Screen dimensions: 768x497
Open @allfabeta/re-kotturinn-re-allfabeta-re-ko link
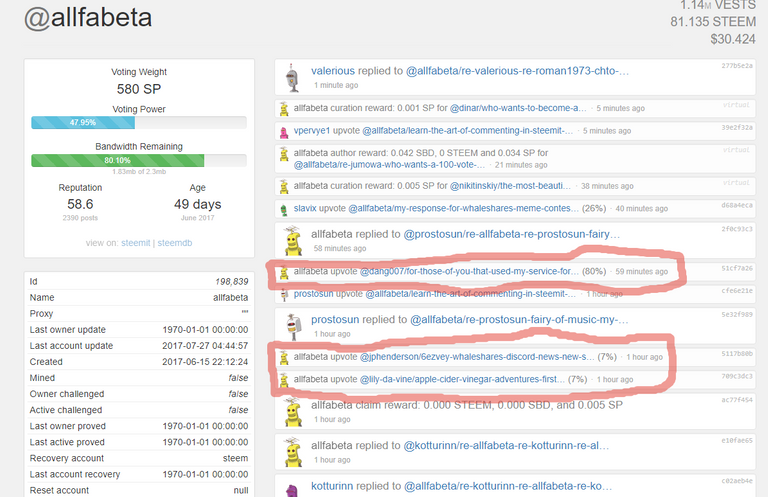coord(508,486)
